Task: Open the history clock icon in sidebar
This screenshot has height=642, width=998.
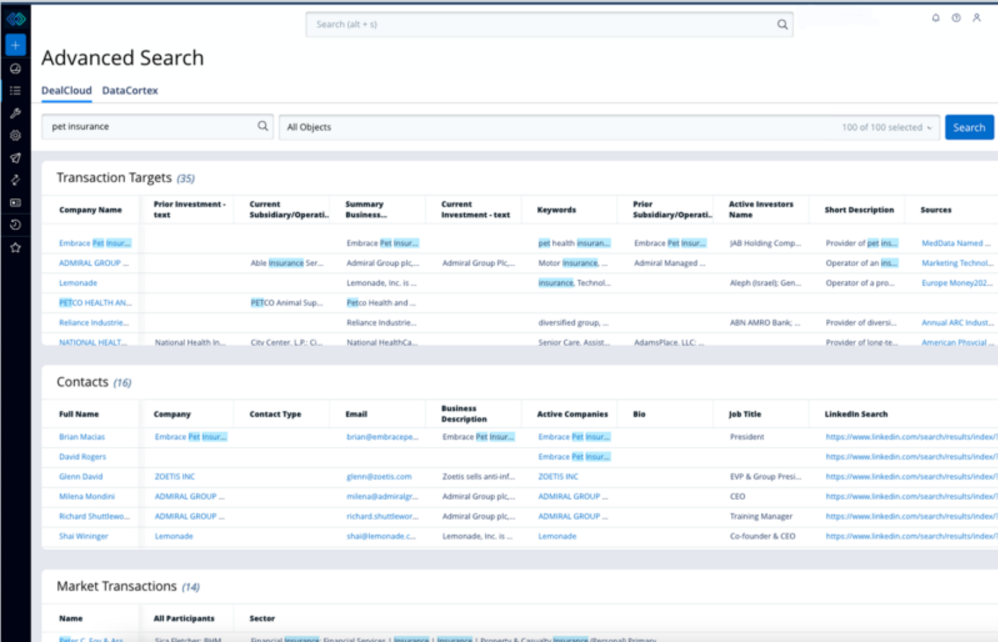Action: pos(15,225)
